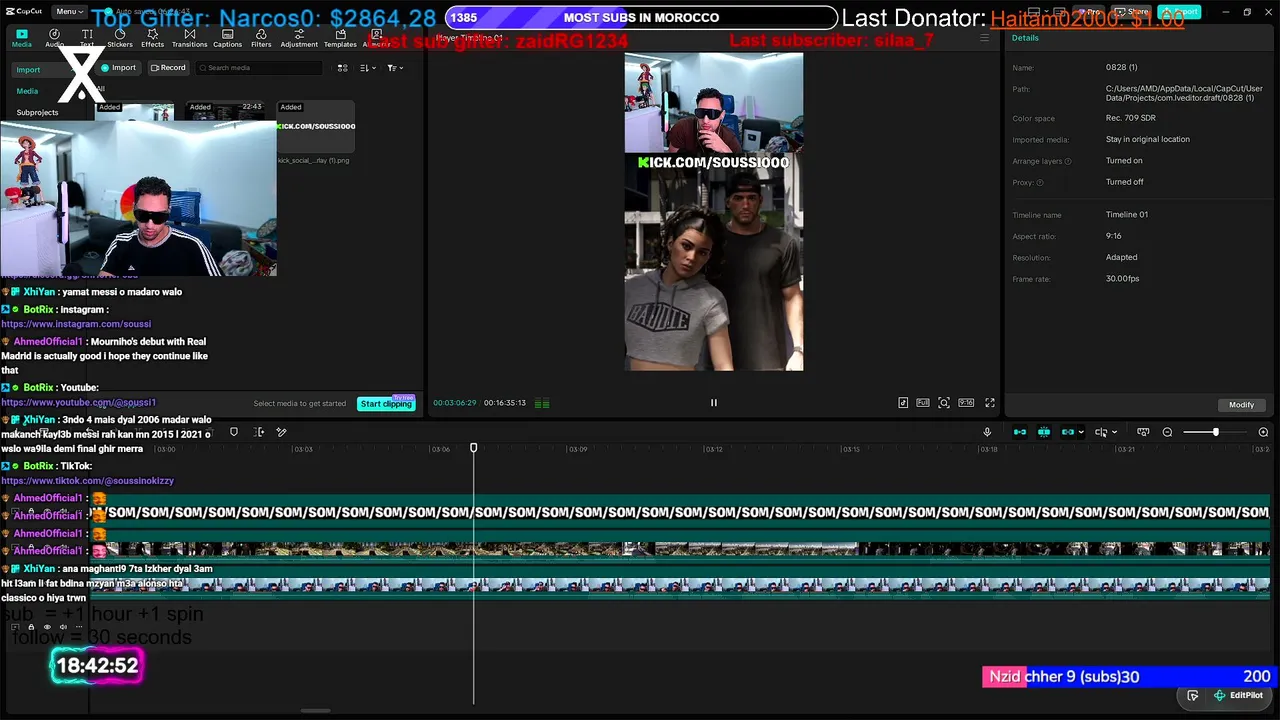
Task: Toggle auto snapping on timeline
Action: pos(1044,432)
